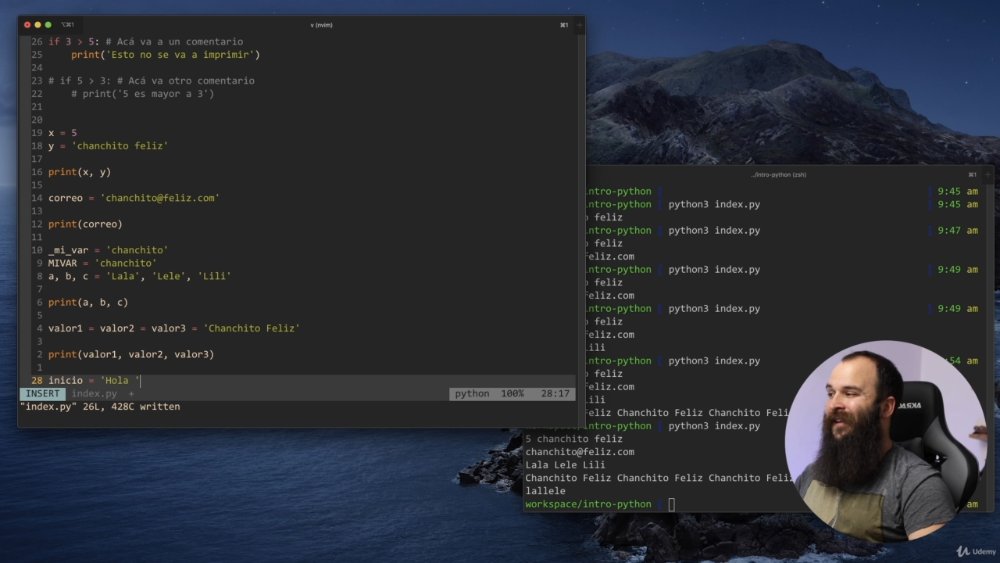
Task: Click the block cursor after the terminal prompt
Action: (x=672, y=504)
